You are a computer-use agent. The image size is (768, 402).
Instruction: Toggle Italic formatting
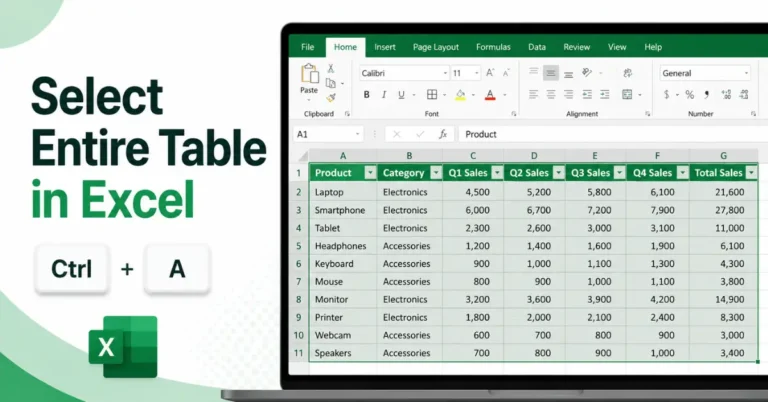coord(384,95)
